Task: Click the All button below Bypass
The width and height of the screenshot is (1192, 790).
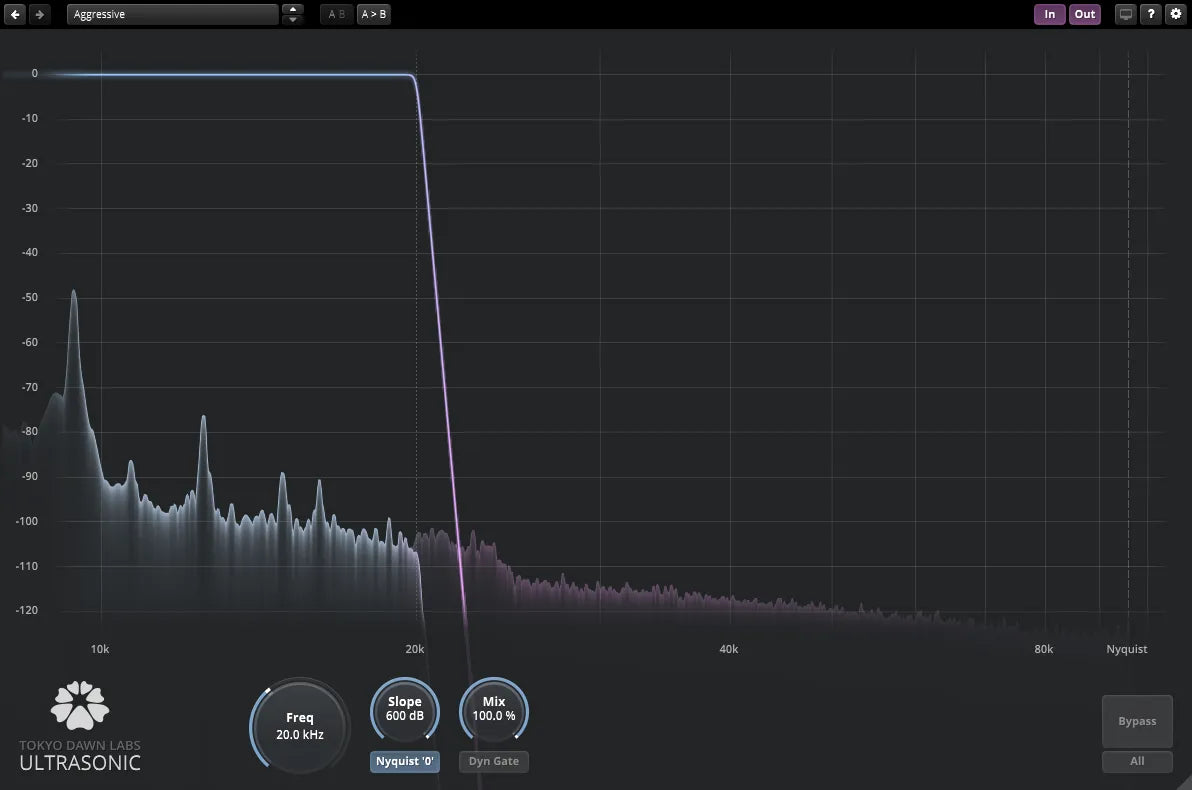Action: 1137,761
